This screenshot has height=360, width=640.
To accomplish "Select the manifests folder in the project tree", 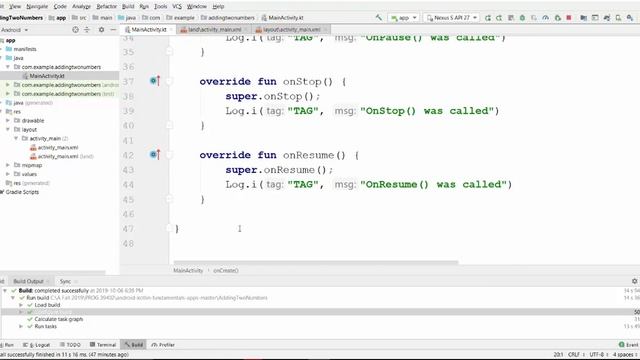I will click(25, 49).
